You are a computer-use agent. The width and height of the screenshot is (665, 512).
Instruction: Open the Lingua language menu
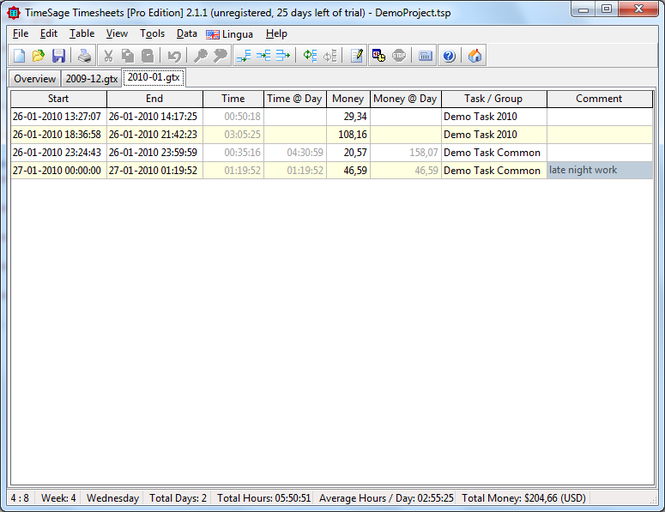coord(229,34)
